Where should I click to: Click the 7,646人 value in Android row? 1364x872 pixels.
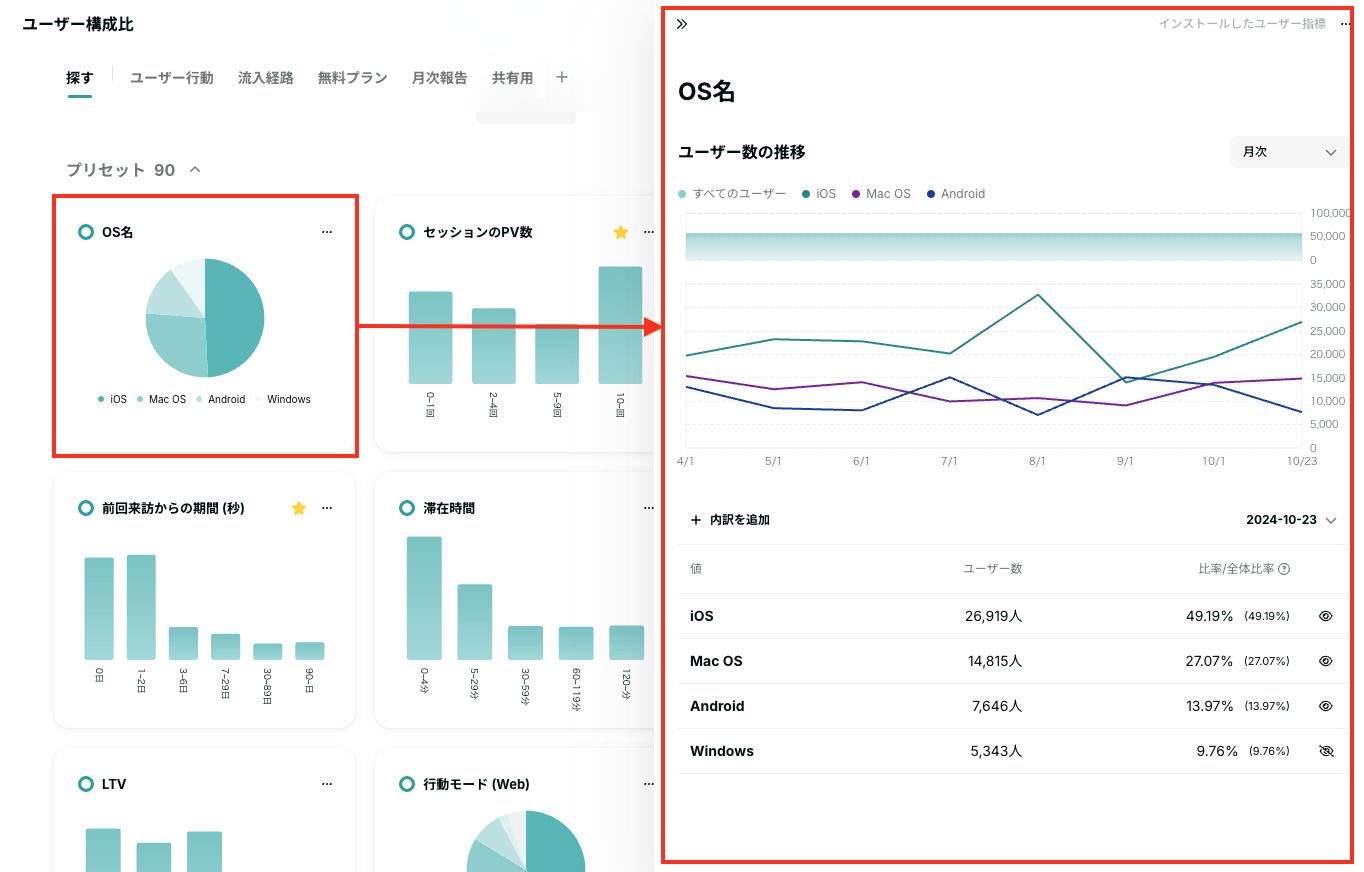tap(997, 706)
